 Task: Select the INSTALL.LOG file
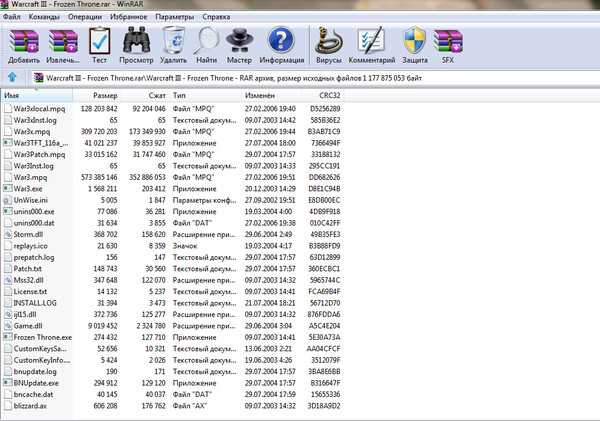pos(35,303)
